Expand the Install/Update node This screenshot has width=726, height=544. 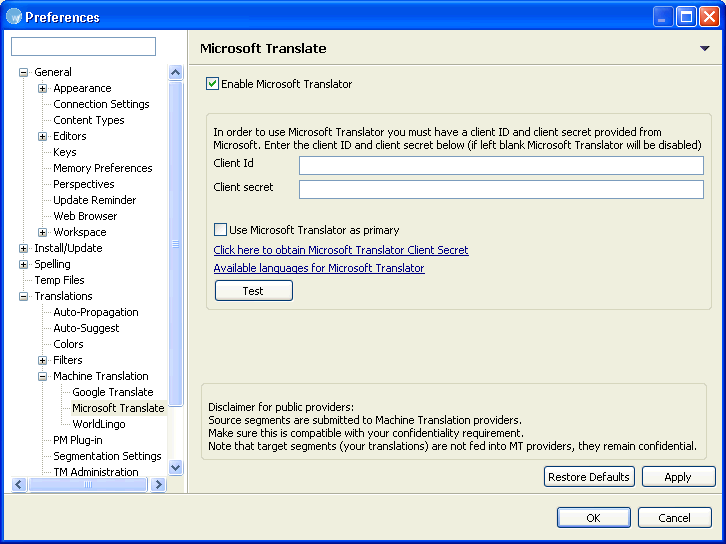tap(23, 248)
